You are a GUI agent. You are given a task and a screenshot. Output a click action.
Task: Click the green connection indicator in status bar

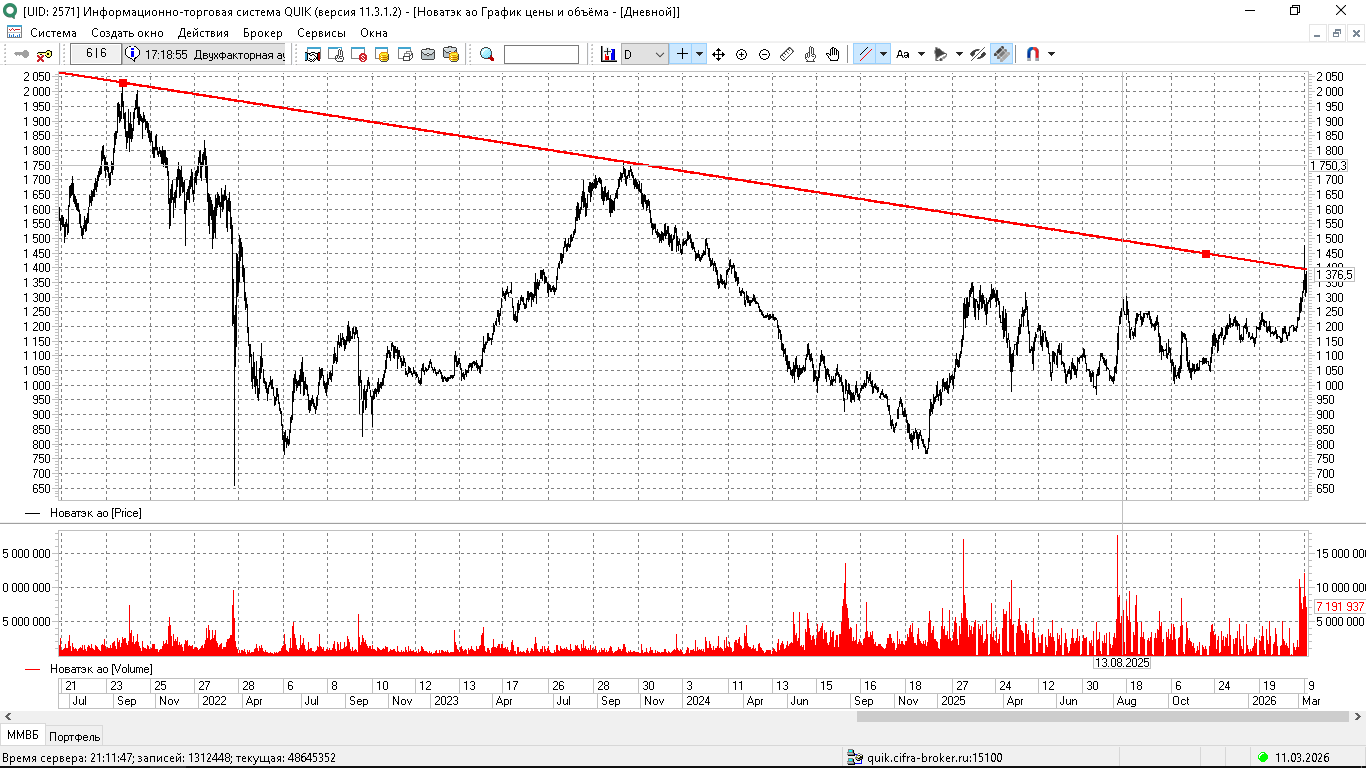[x=1263, y=758]
